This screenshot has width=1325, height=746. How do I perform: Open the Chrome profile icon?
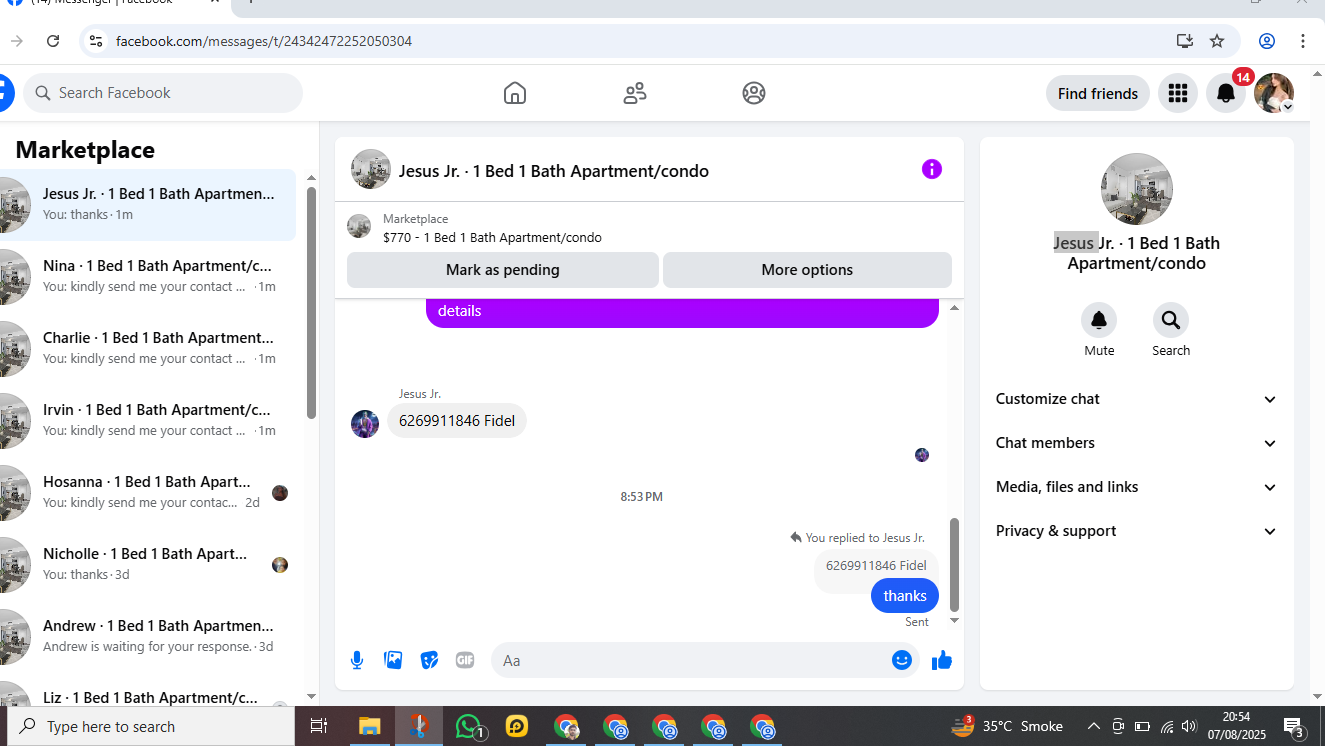[x=1267, y=41]
